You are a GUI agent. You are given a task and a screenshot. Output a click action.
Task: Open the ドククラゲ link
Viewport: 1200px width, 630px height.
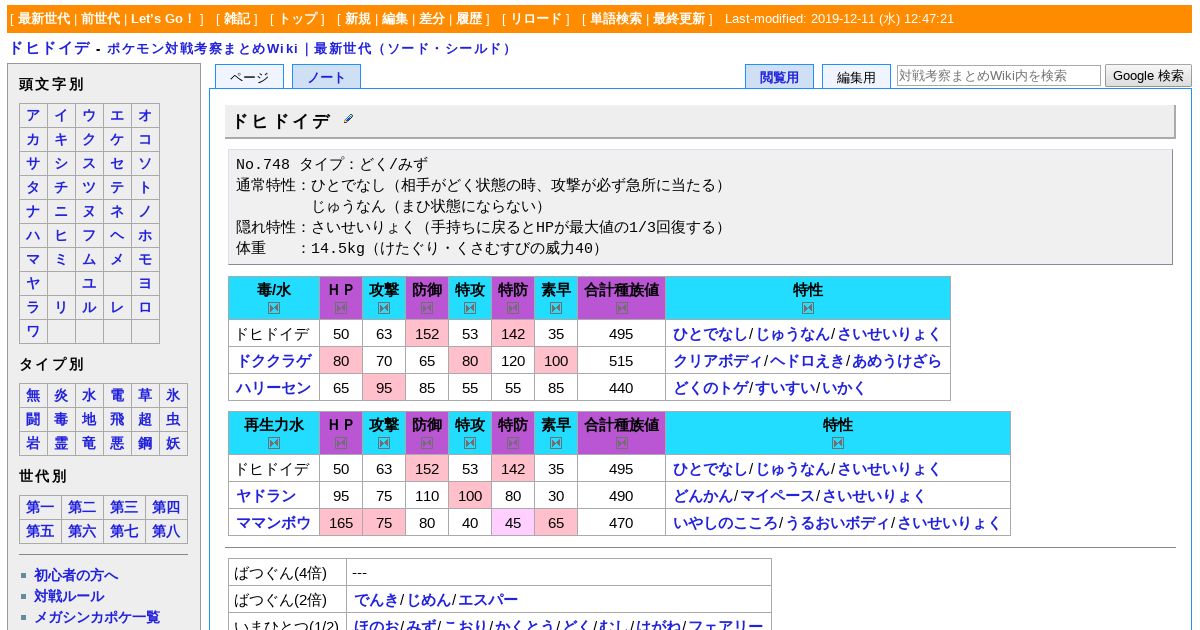coord(274,361)
